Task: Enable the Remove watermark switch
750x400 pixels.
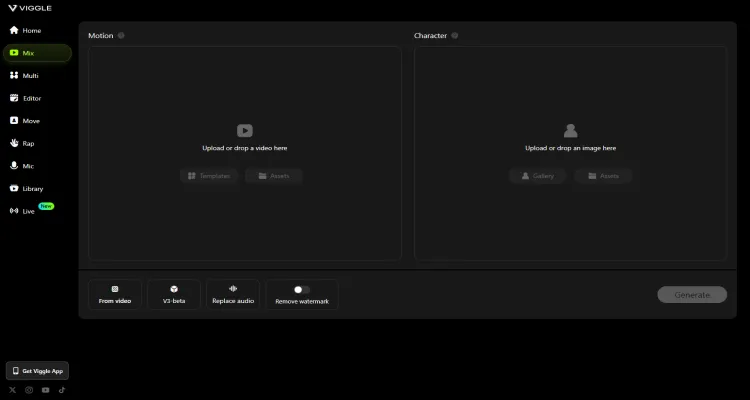Action: [x=300, y=289]
